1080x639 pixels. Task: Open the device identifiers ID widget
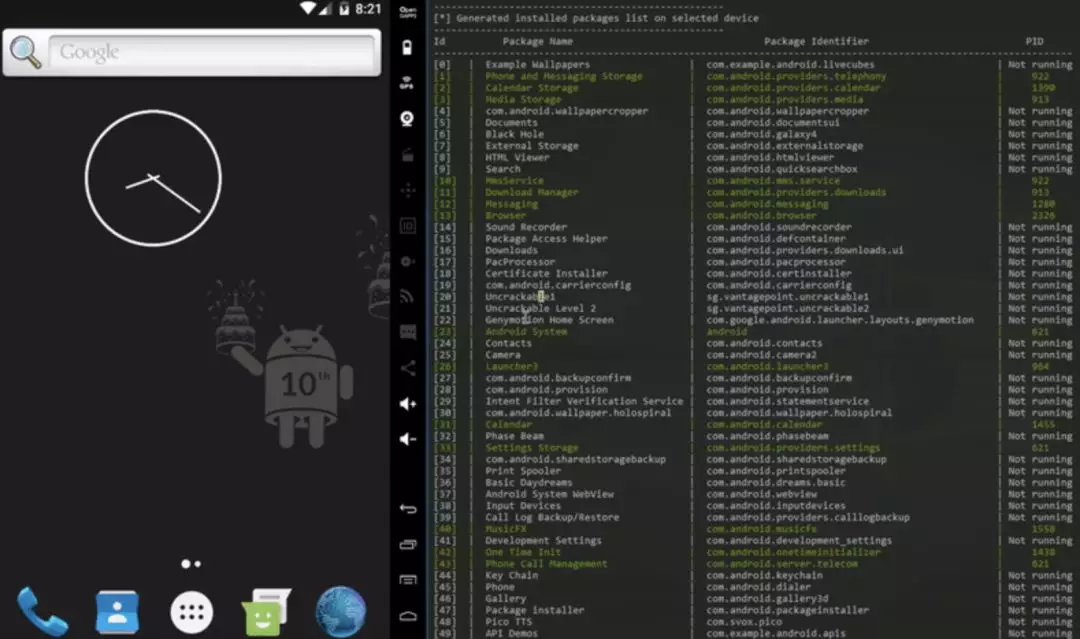coord(408,226)
